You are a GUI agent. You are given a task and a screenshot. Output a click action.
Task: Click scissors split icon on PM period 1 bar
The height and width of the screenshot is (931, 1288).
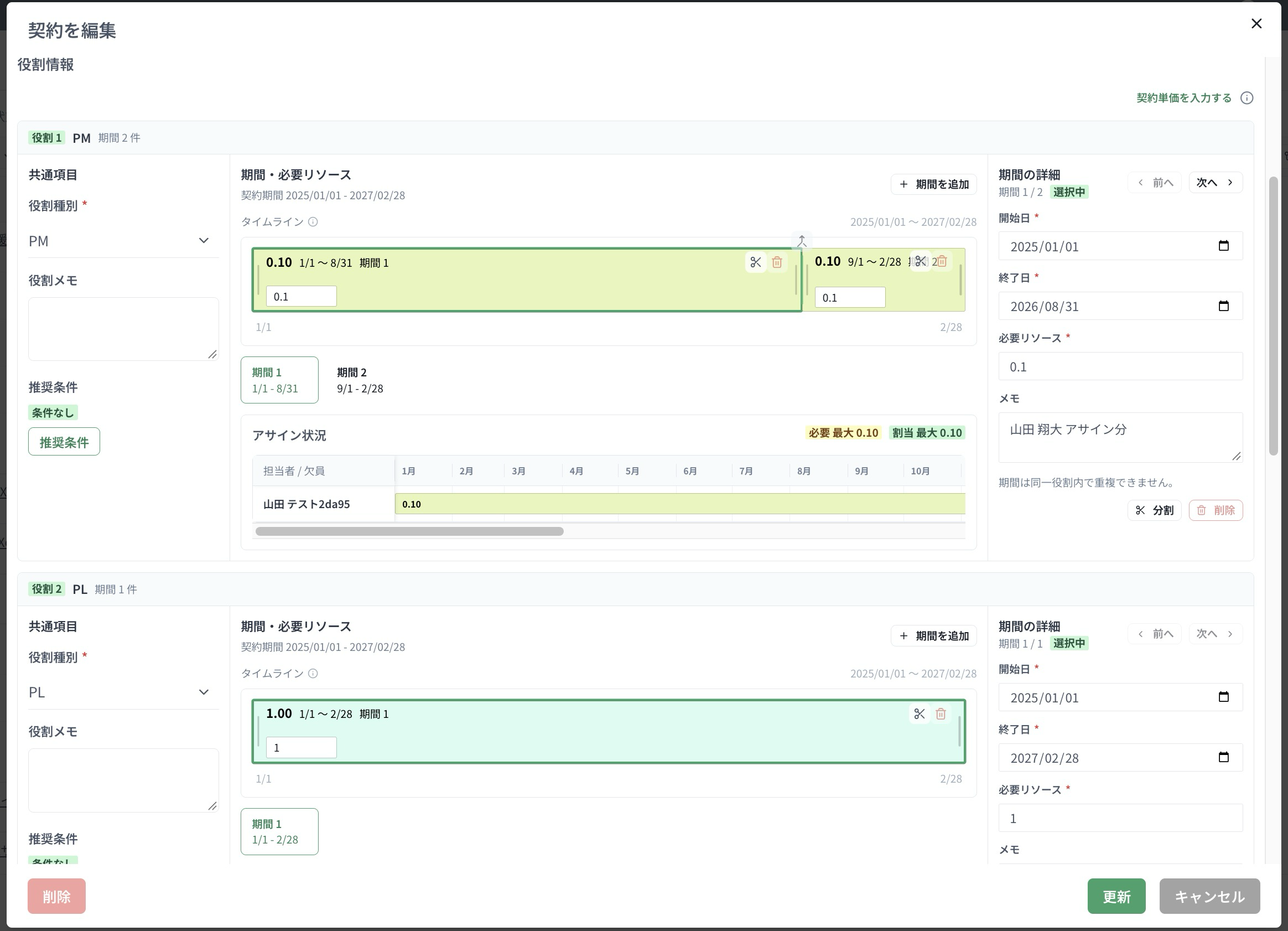click(x=755, y=262)
